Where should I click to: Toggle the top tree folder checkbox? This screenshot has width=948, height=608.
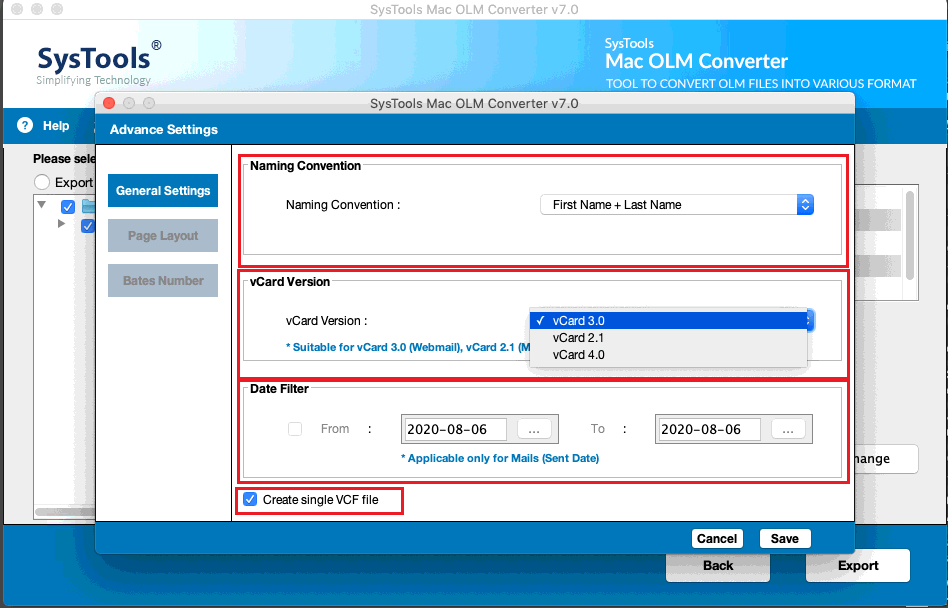tap(68, 207)
